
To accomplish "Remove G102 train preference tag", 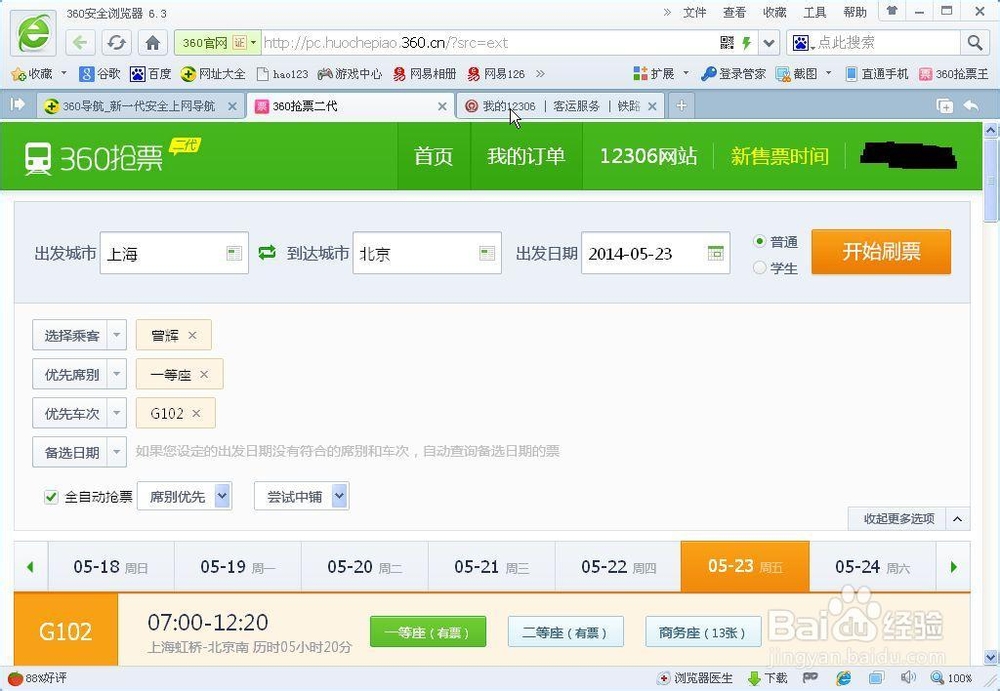I will coord(196,413).
